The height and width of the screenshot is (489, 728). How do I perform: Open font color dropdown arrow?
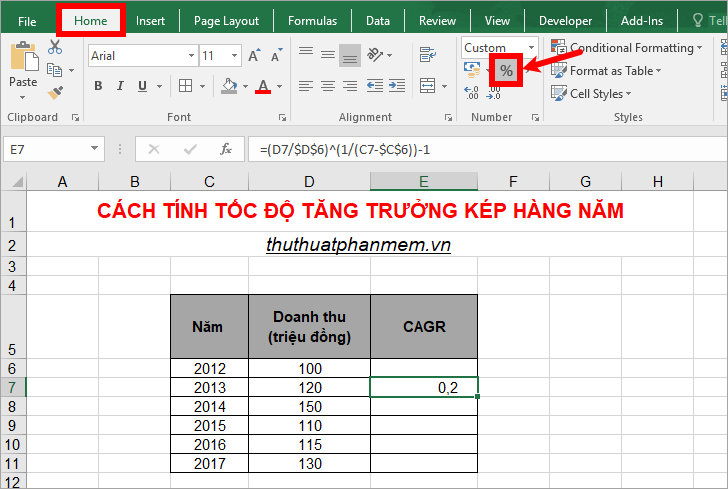(280, 86)
